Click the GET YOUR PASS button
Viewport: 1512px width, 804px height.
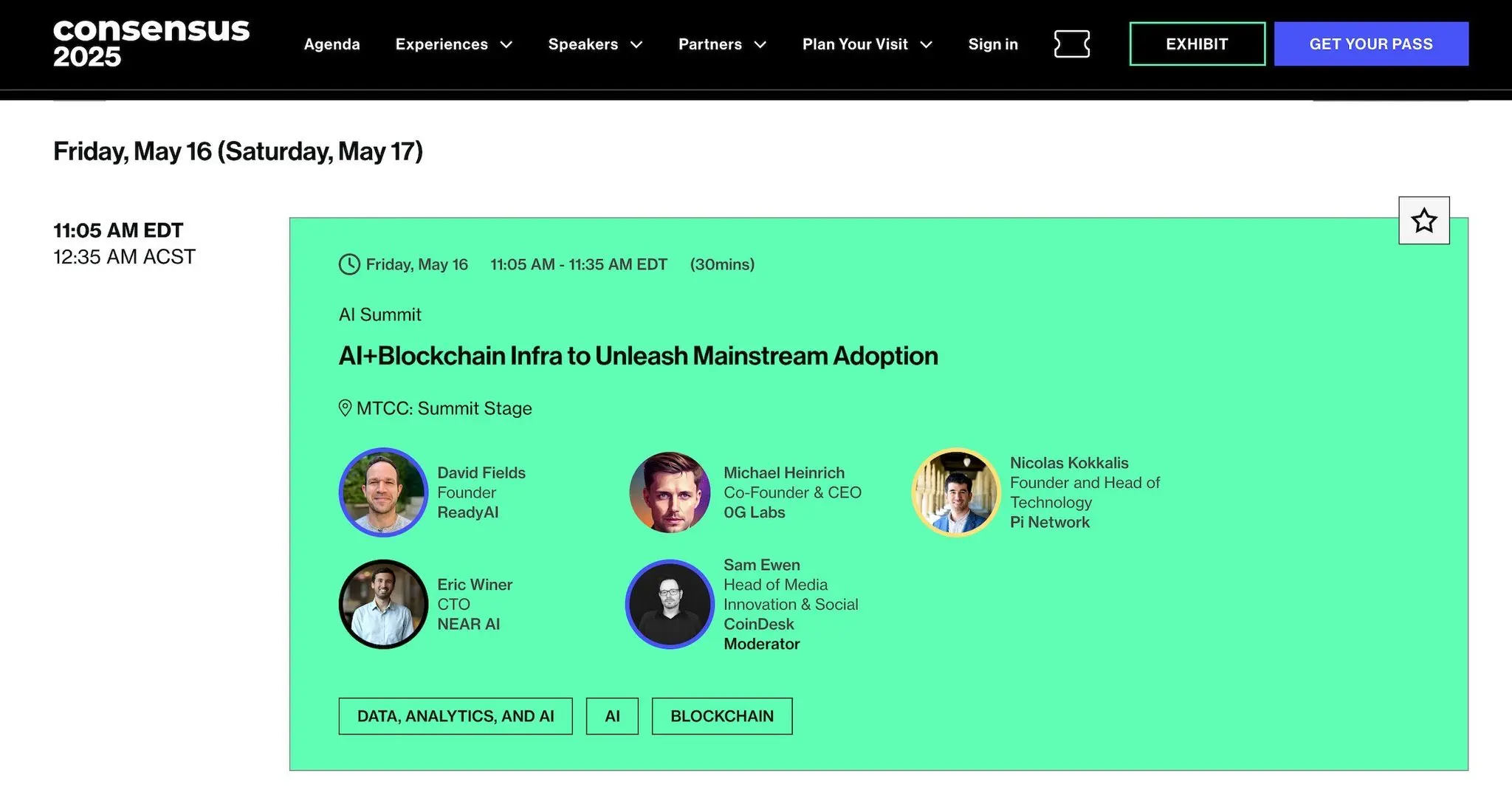tap(1371, 44)
